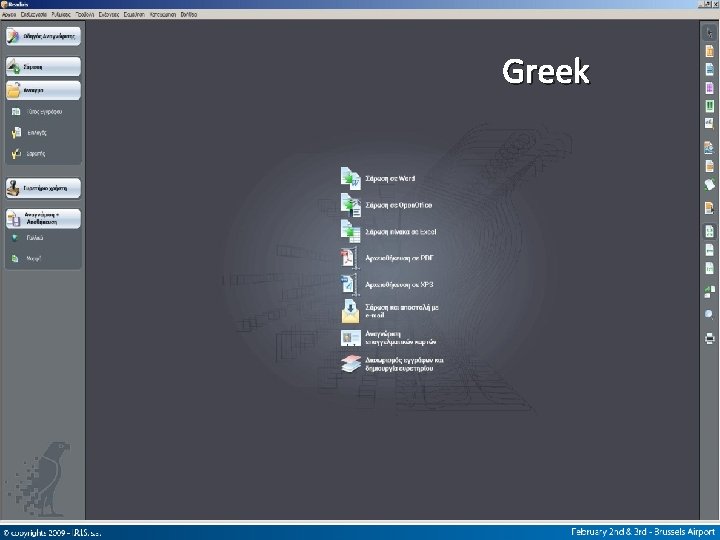This screenshot has width=720, height=540.
Task: Select the orange zone tool below the pointer
Action: pyautogui.click(x=709, y=51)
